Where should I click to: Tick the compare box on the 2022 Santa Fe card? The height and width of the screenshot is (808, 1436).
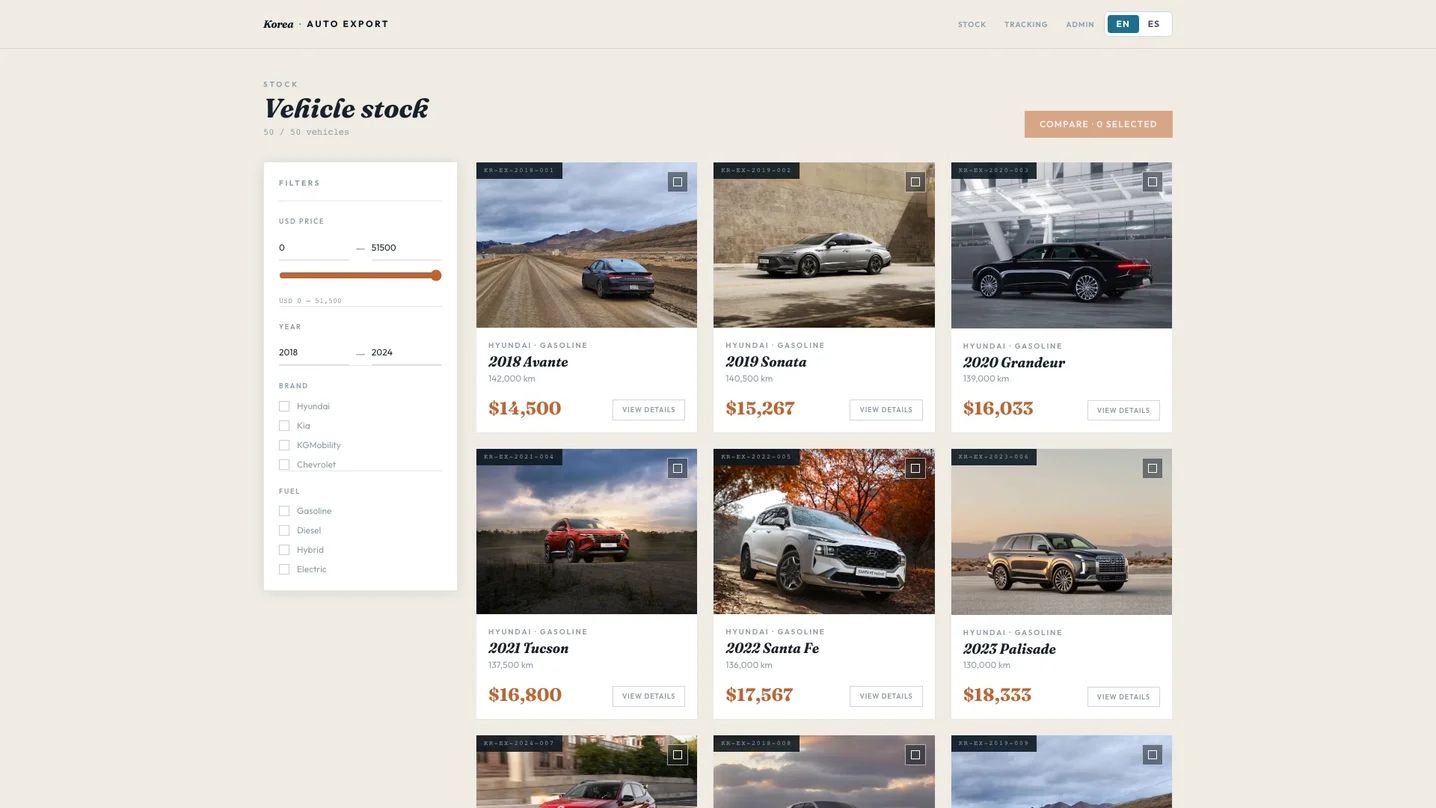pos(915,468)
